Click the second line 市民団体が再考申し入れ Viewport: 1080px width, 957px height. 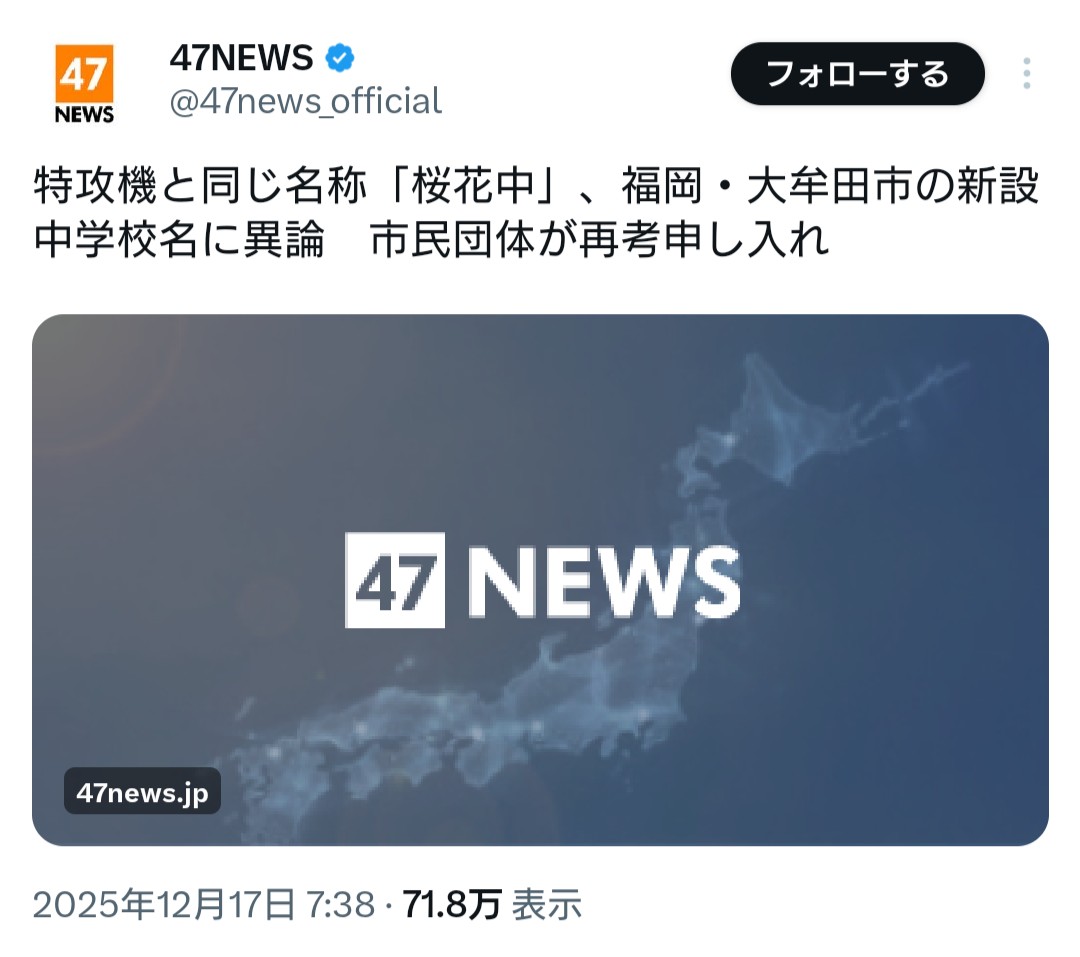coord(599,240)
